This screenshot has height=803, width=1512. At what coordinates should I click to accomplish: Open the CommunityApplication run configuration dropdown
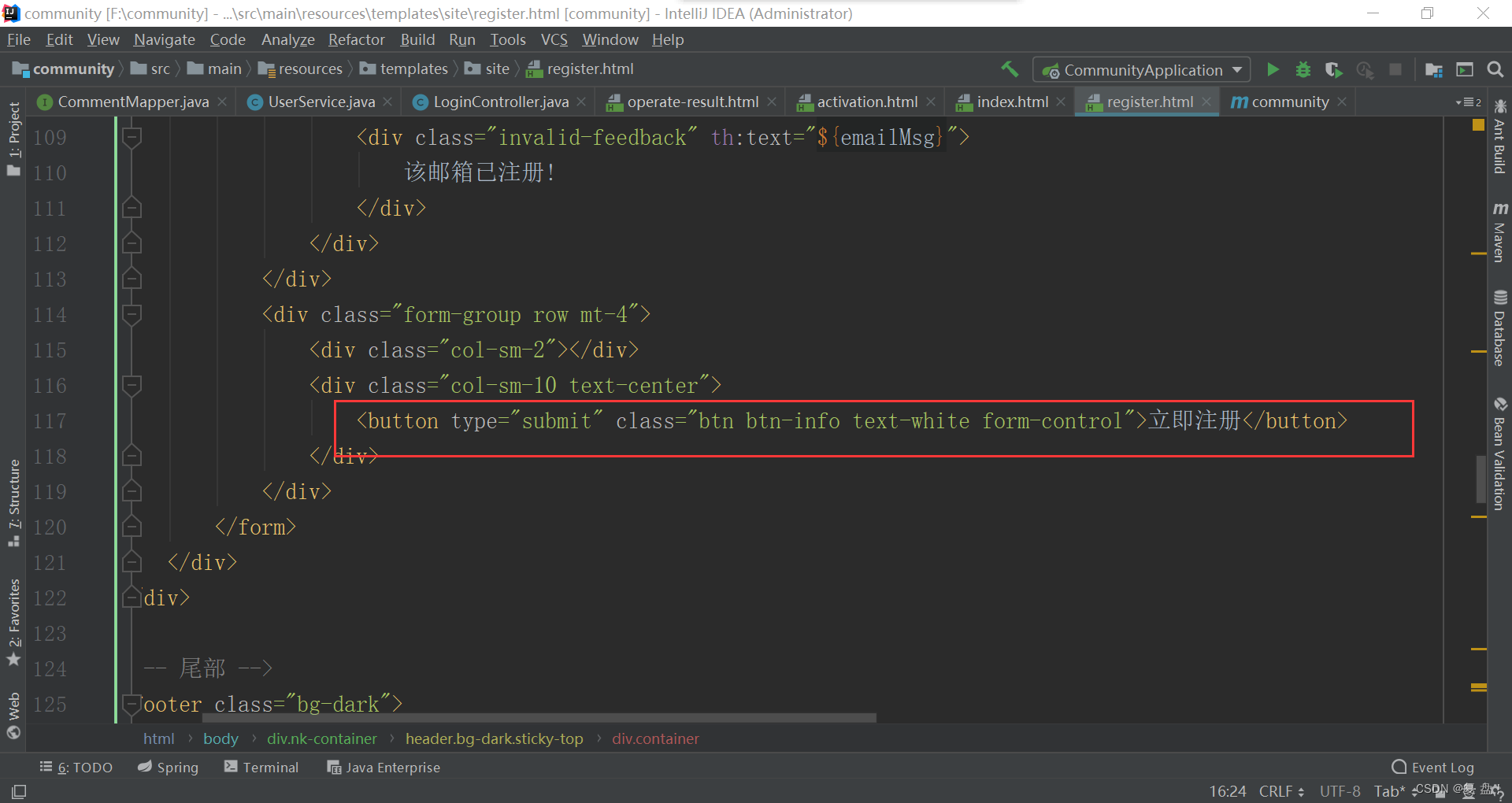pos(1142,70)
